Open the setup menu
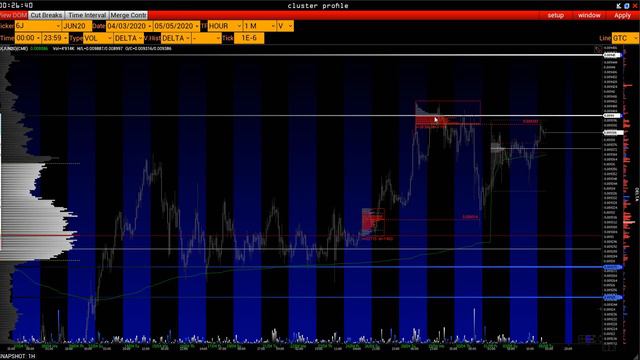 (x=555, y=15)
